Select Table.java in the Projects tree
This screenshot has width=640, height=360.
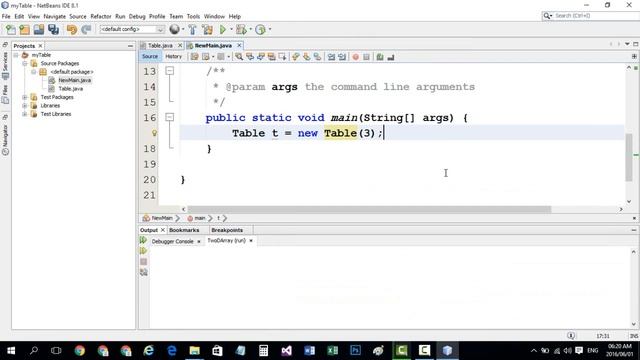tap(71, 89)
